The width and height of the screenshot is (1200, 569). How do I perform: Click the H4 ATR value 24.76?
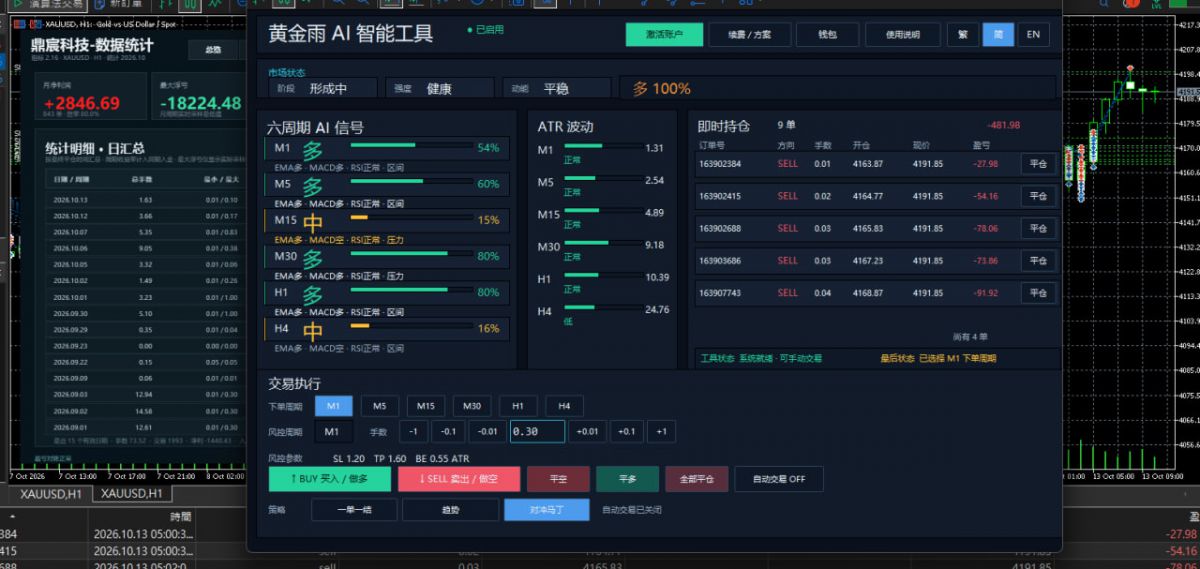click(x=657, y=310)
